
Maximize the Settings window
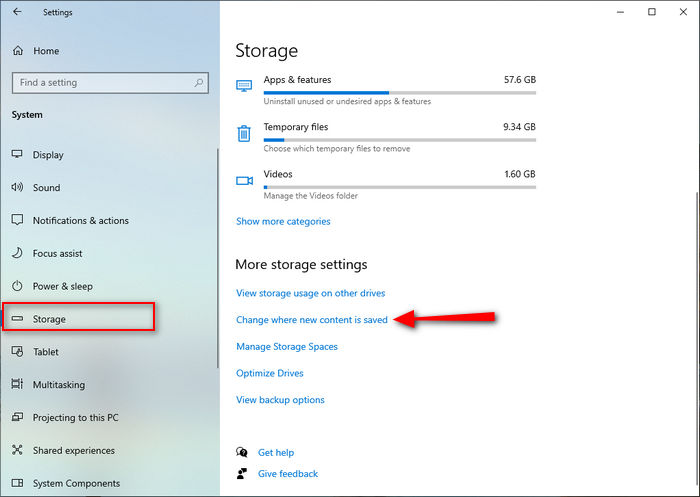pos(652,12)
